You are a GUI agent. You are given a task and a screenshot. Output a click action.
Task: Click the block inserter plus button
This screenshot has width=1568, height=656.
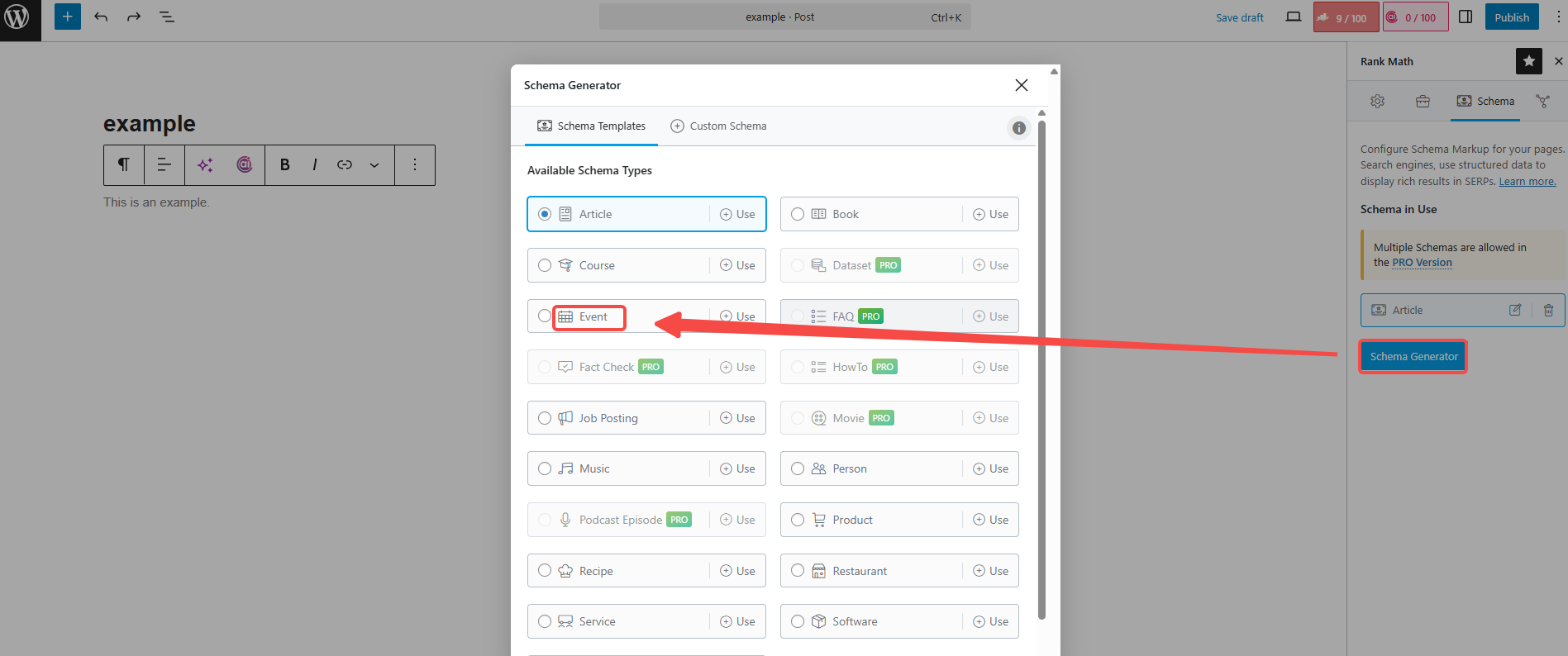pyautogui.click(x=68, y=17)
